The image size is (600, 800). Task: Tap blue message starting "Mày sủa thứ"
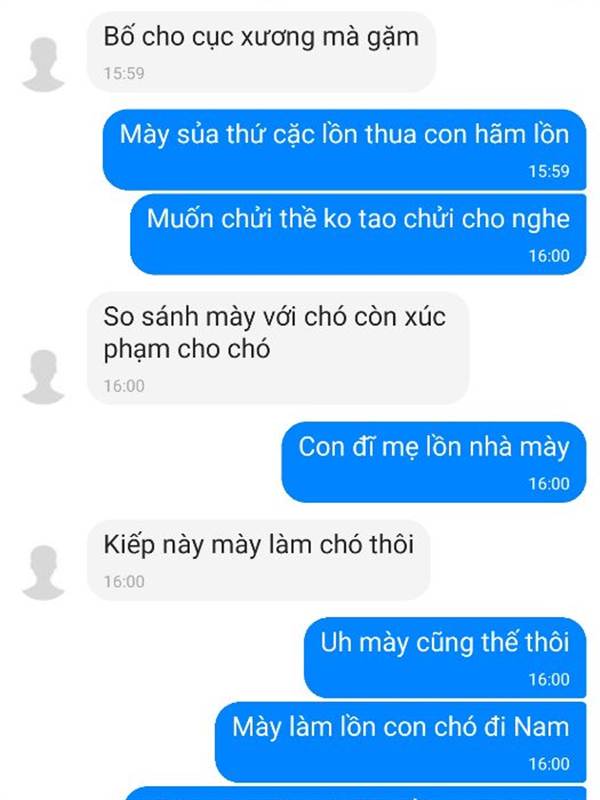coord(344,149)
